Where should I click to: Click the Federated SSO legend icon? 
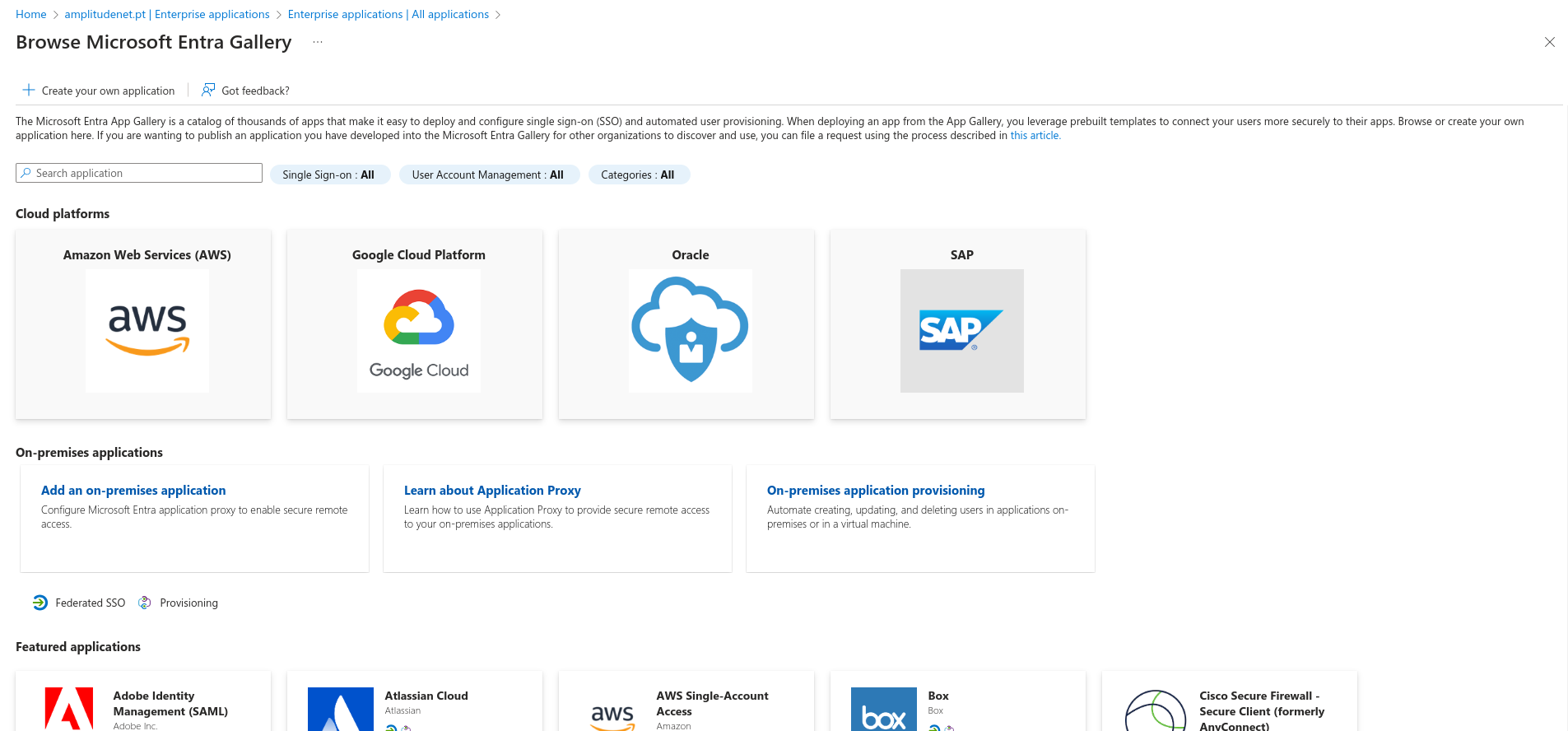pos(40,603)
